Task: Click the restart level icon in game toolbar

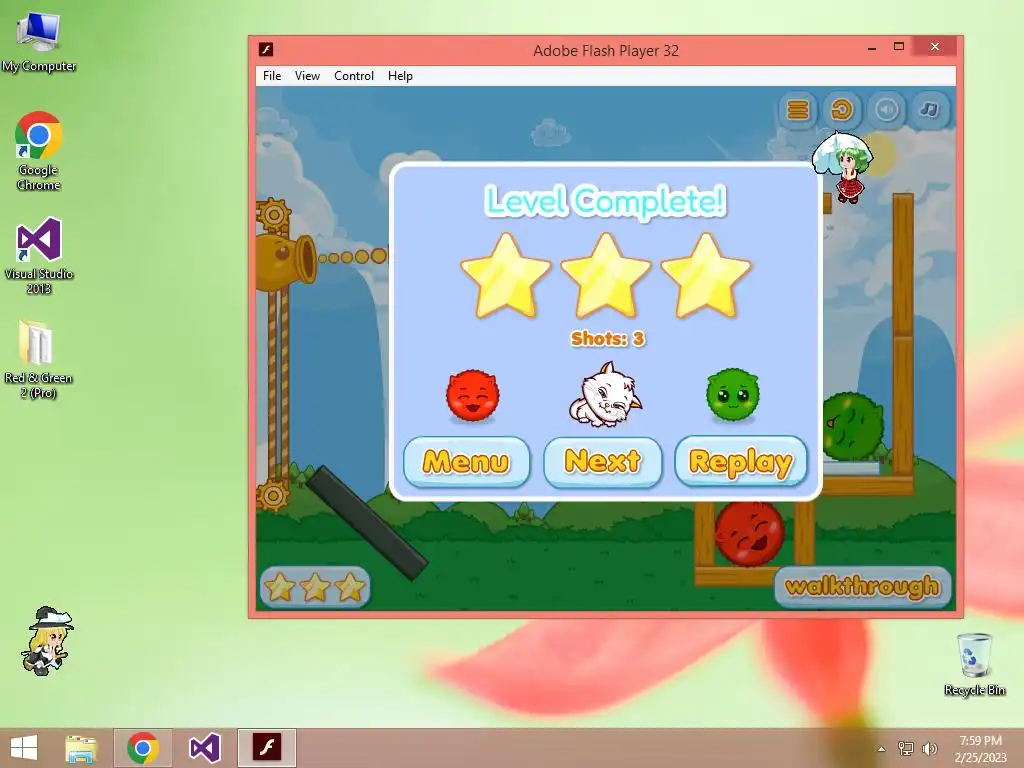Action: [x=842, y=110]
